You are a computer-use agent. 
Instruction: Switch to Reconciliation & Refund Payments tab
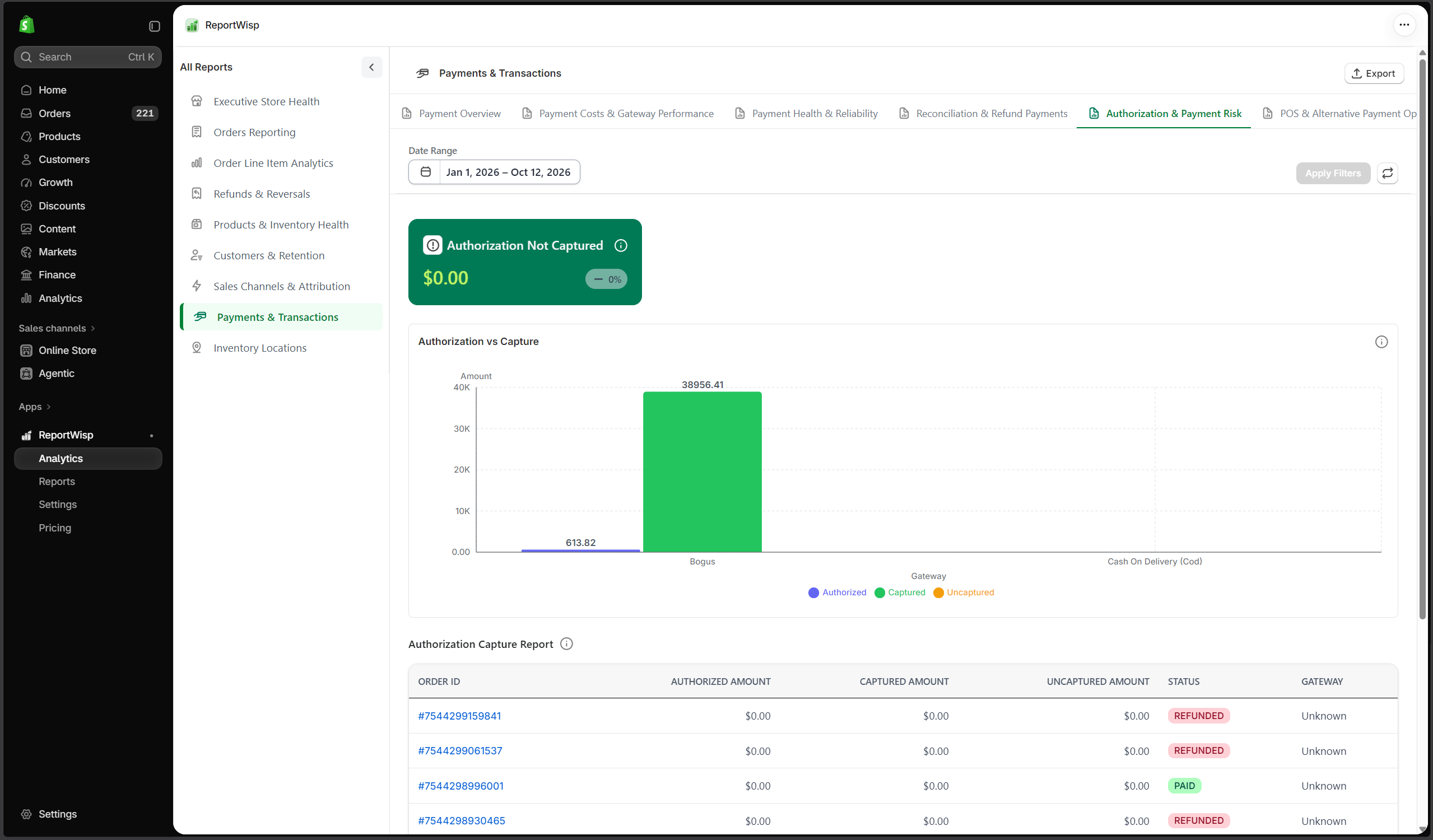coord(983,114)
